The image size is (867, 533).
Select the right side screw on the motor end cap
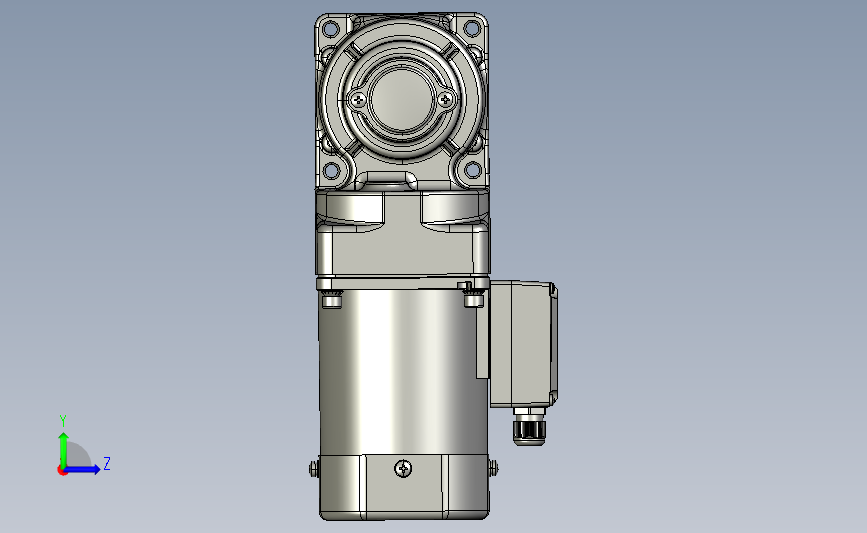point(493,468)
